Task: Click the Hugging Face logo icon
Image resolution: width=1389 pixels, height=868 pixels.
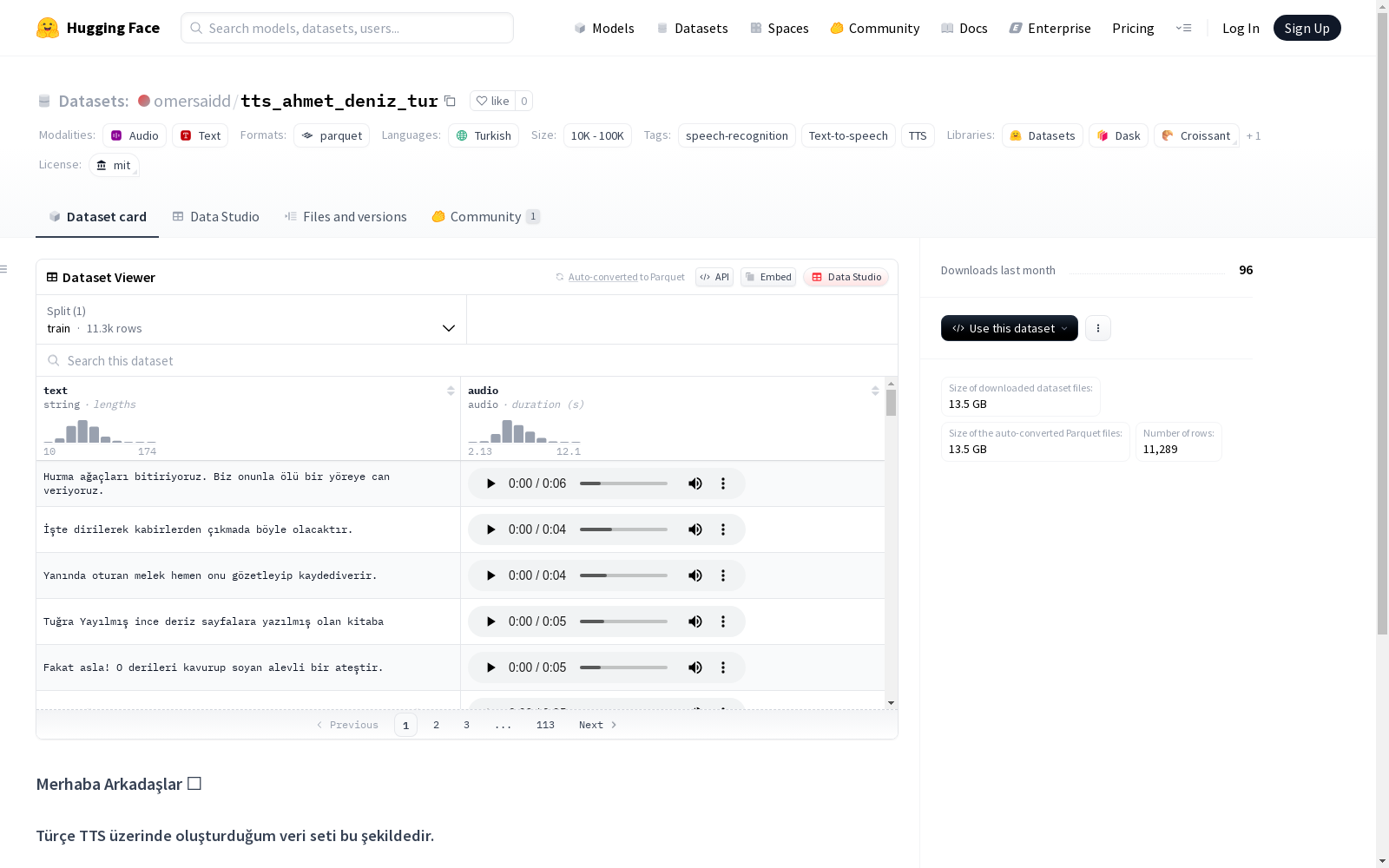Action: [48, 28]
